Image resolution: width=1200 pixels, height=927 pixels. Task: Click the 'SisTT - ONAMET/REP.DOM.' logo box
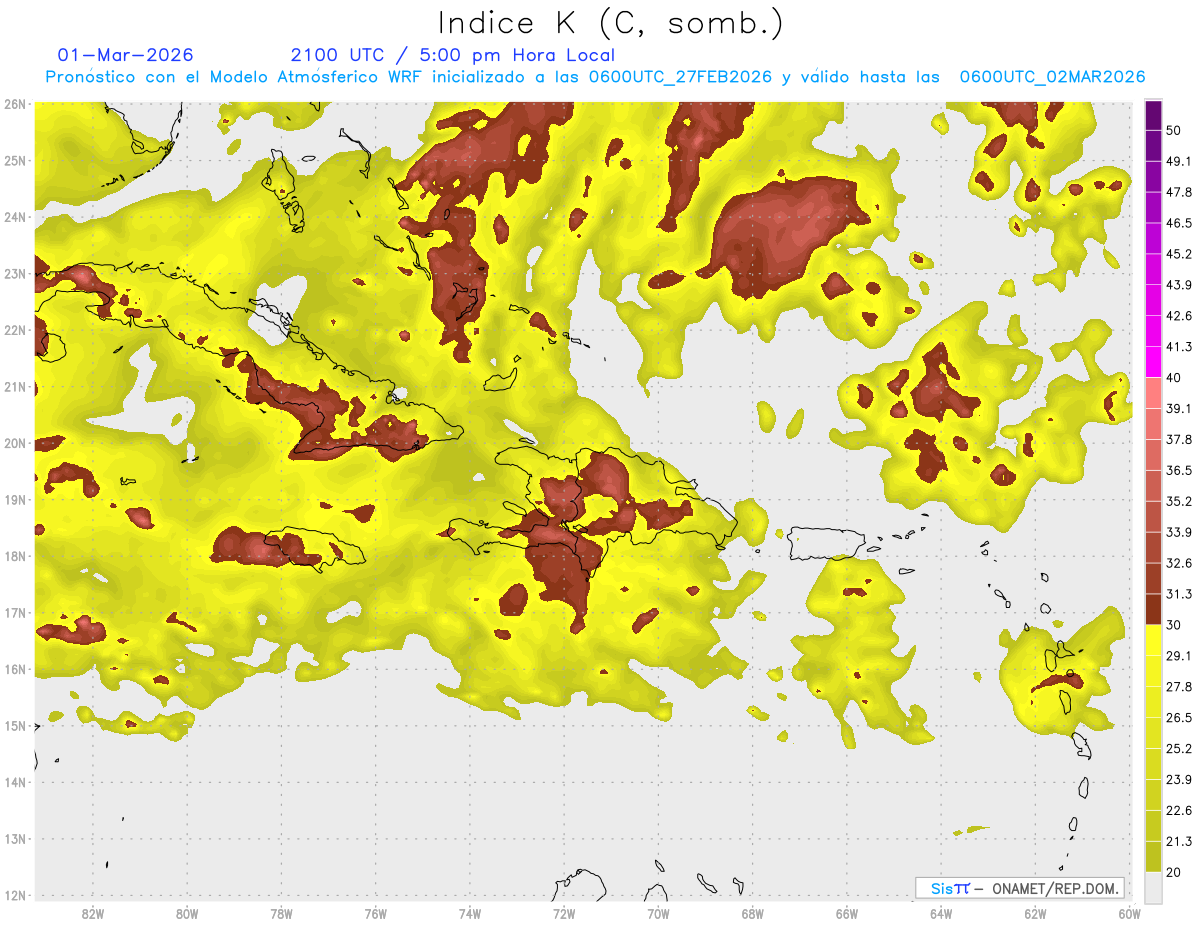(1020, 888)
